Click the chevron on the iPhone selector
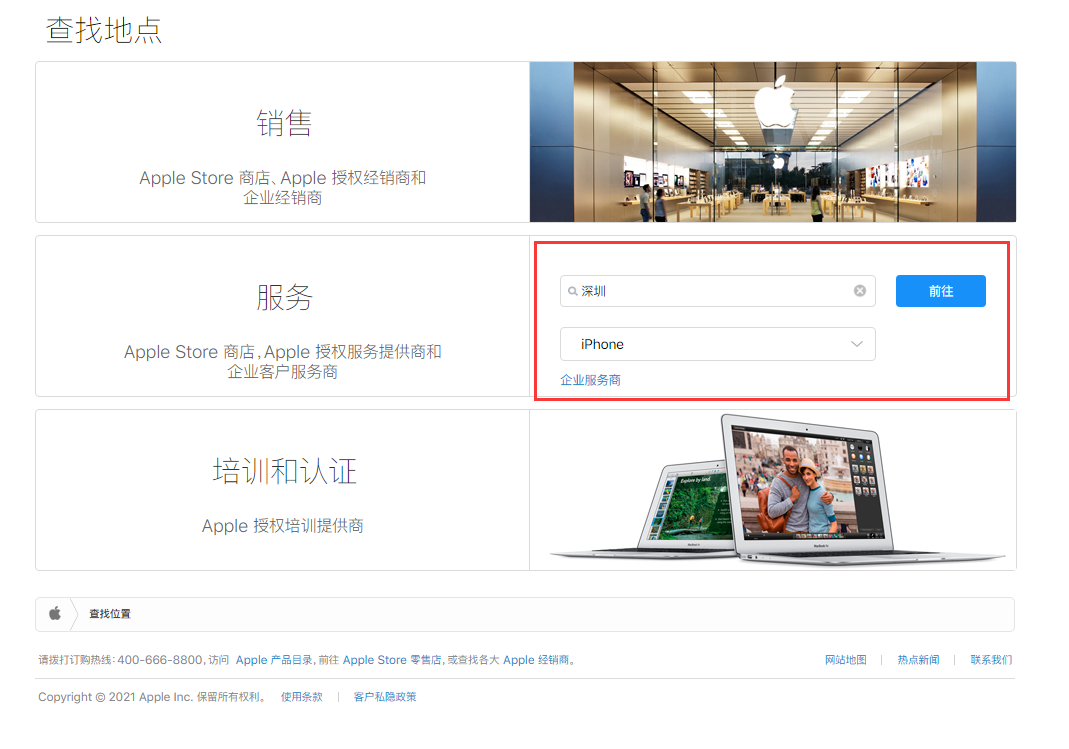The image size is (1069, 749). [x=857, y=343]
